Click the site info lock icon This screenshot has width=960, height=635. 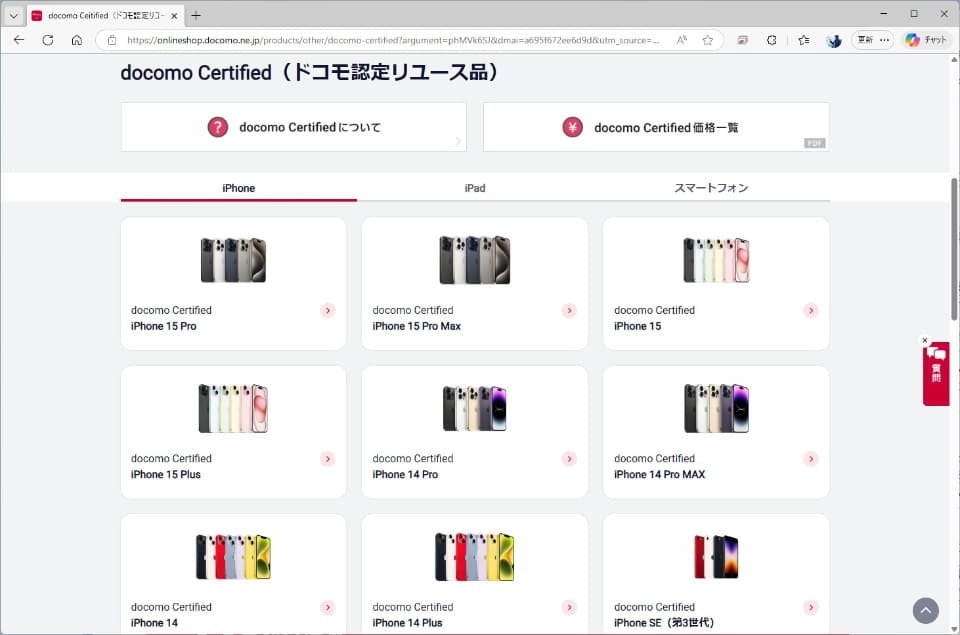[111, 40]
